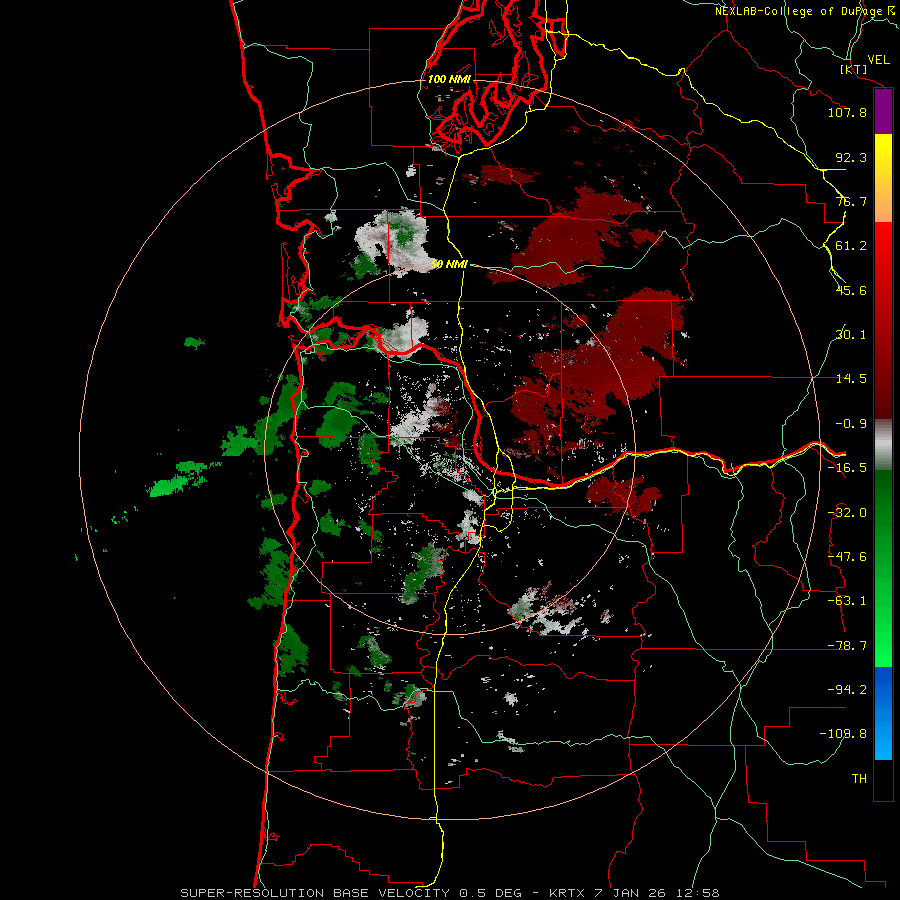Screen dimensions: 900x900
Task: Click the 30.1 velocity scale value
Action: 851,335
